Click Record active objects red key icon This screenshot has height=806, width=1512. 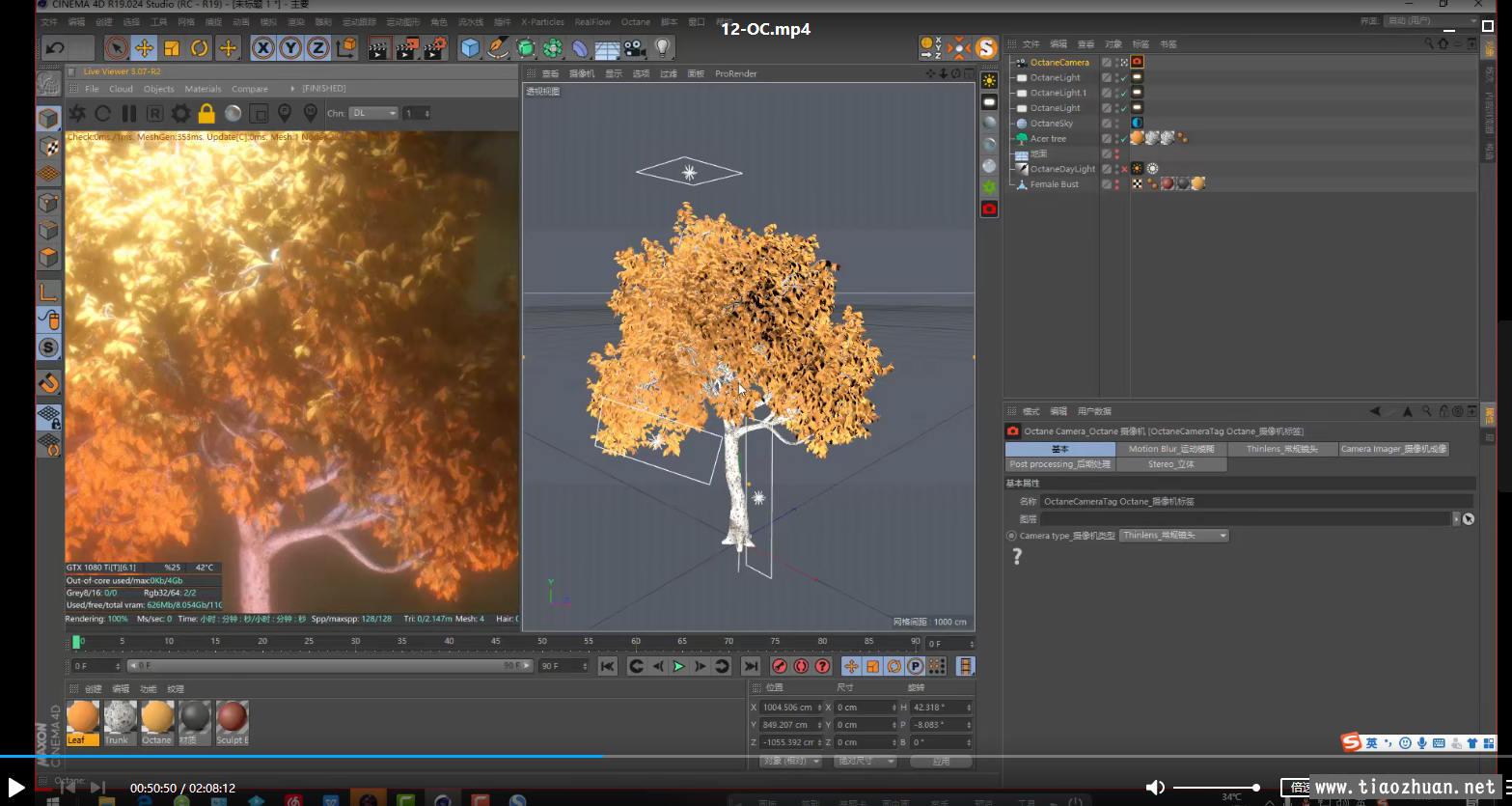pyautogui.click(x=780, y=666)
